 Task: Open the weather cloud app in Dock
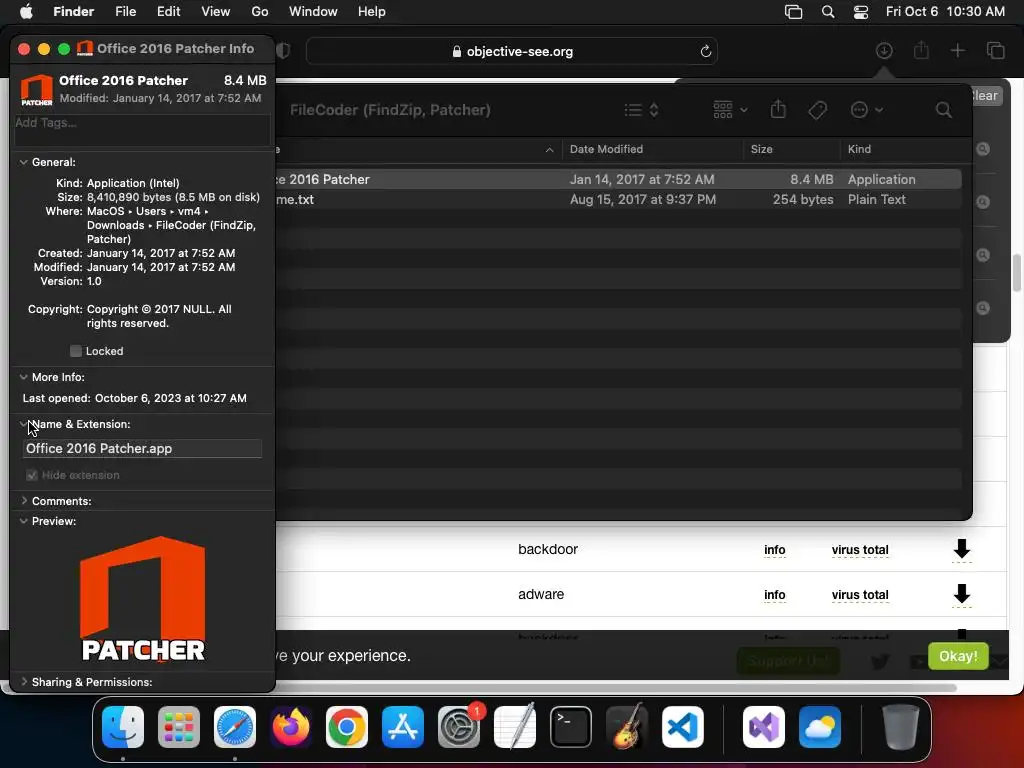click(x=820, y=727)
